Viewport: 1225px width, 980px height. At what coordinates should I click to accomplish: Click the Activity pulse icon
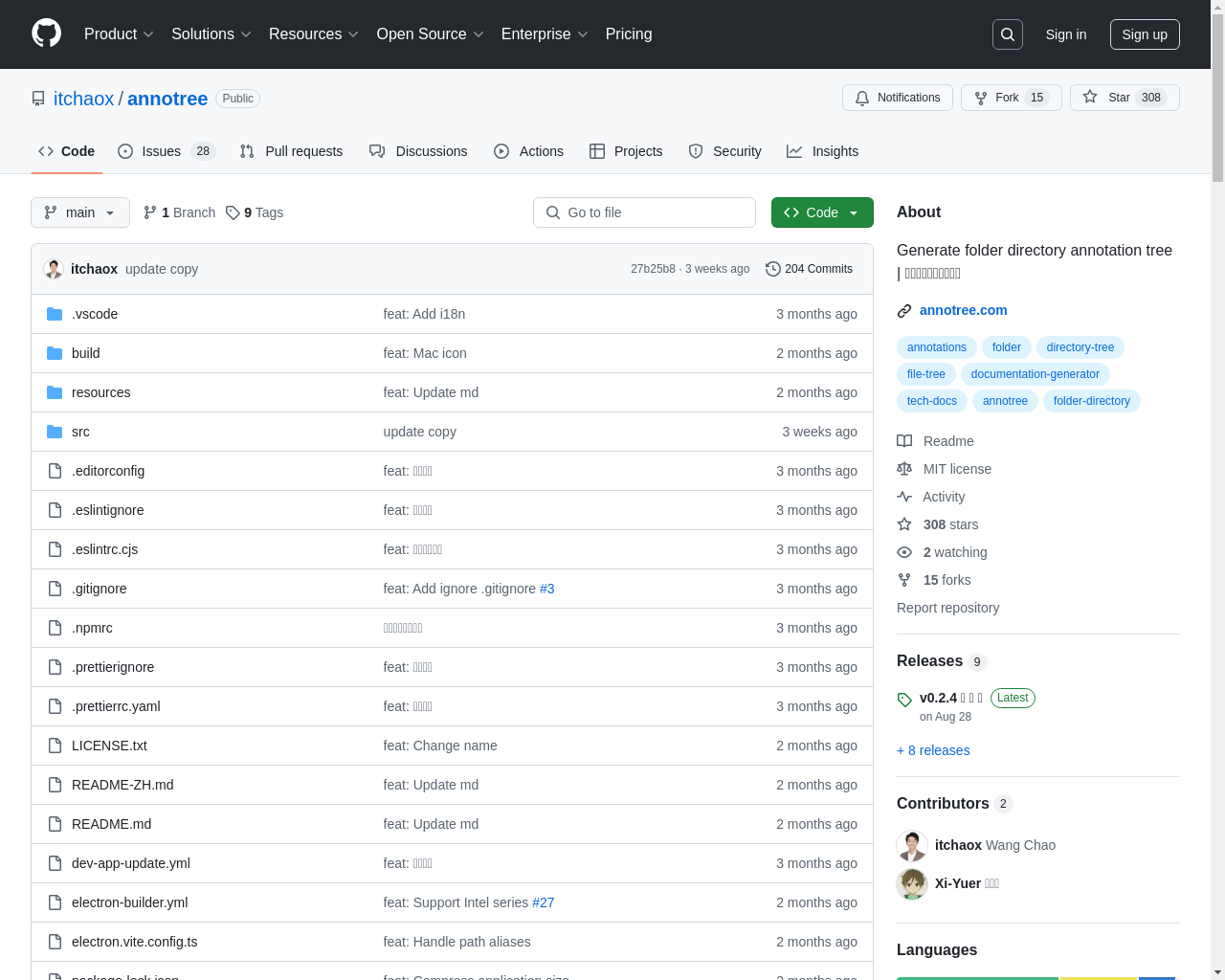pyautogui.click(x=904, y=497)
